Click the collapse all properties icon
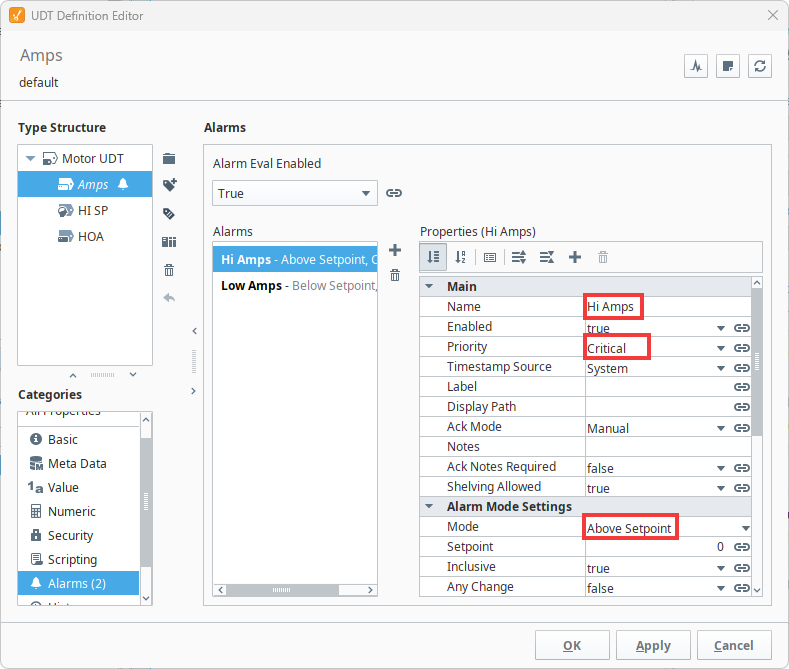 547,258
